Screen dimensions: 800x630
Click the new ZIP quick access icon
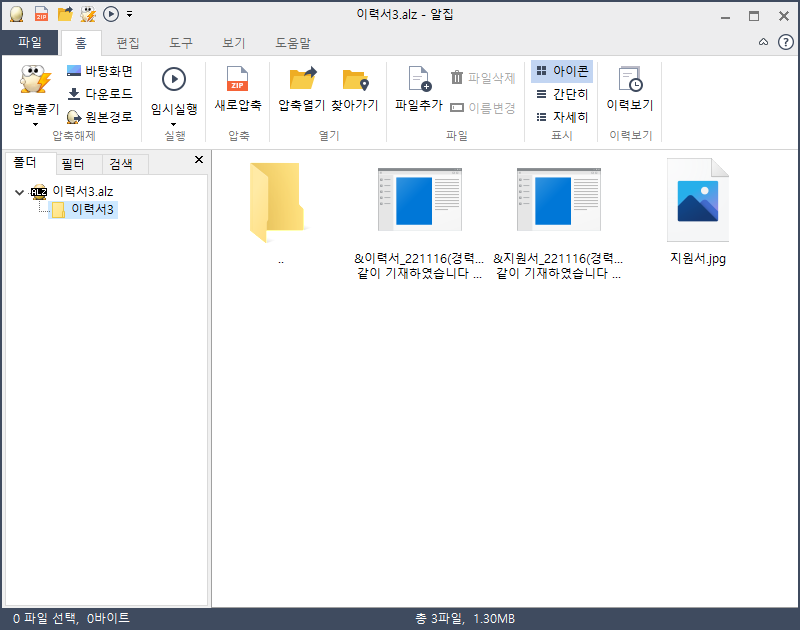click(41, 14)
